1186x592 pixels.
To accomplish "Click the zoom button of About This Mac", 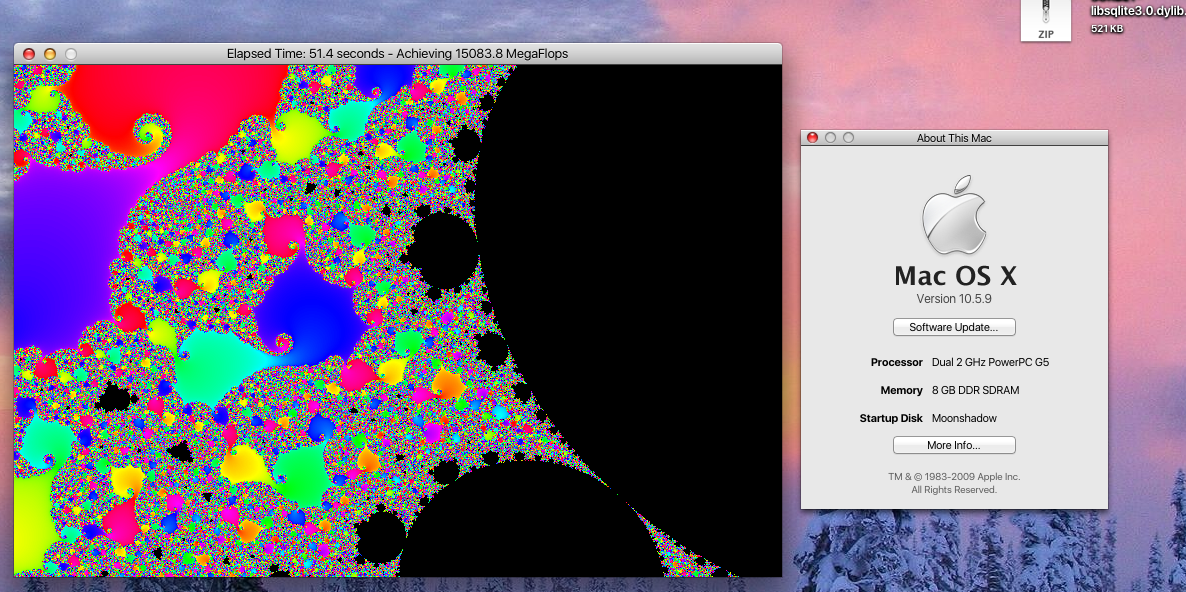I will click(x=848, y=138).
